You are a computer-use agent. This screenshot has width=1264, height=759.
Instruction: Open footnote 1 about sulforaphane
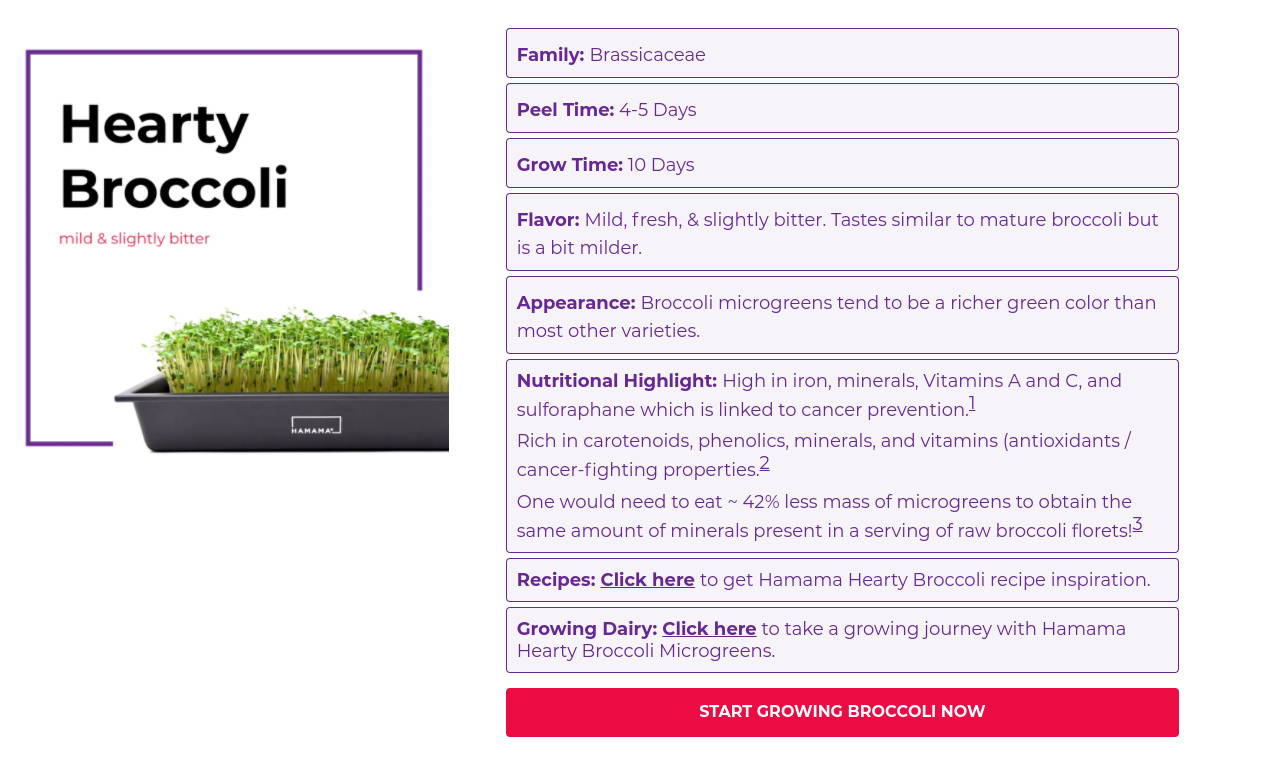click(972, 404)
